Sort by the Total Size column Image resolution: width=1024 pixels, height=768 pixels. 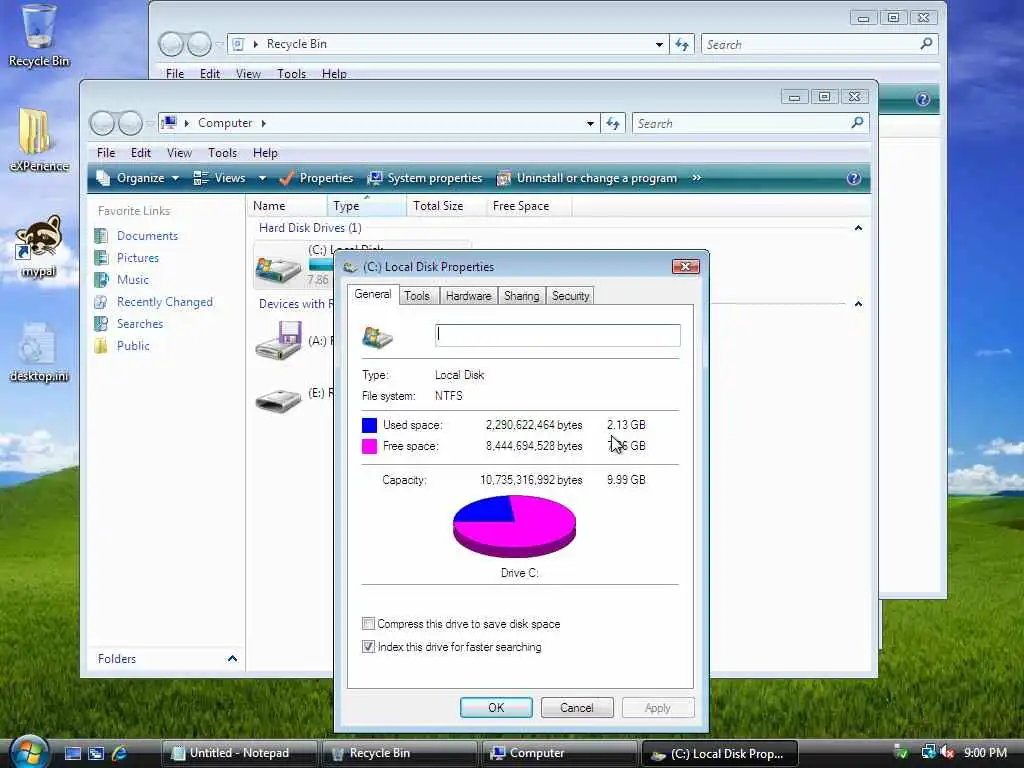[x=445, y=206]
